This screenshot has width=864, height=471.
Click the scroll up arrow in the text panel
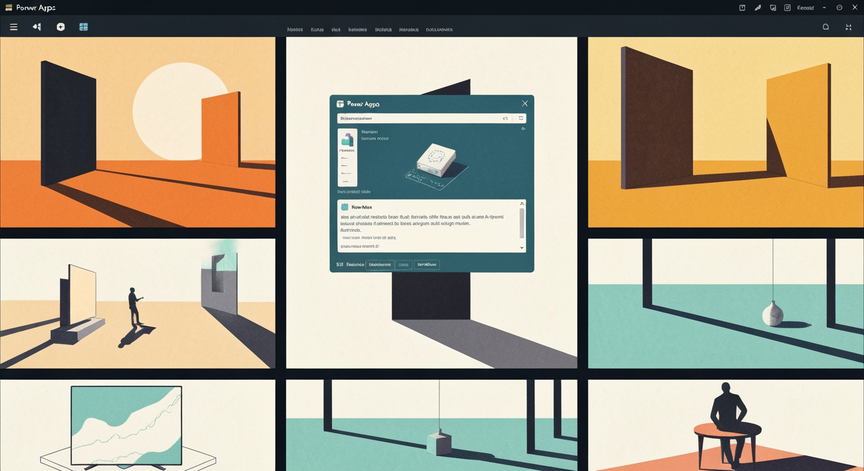coord(522,204)
